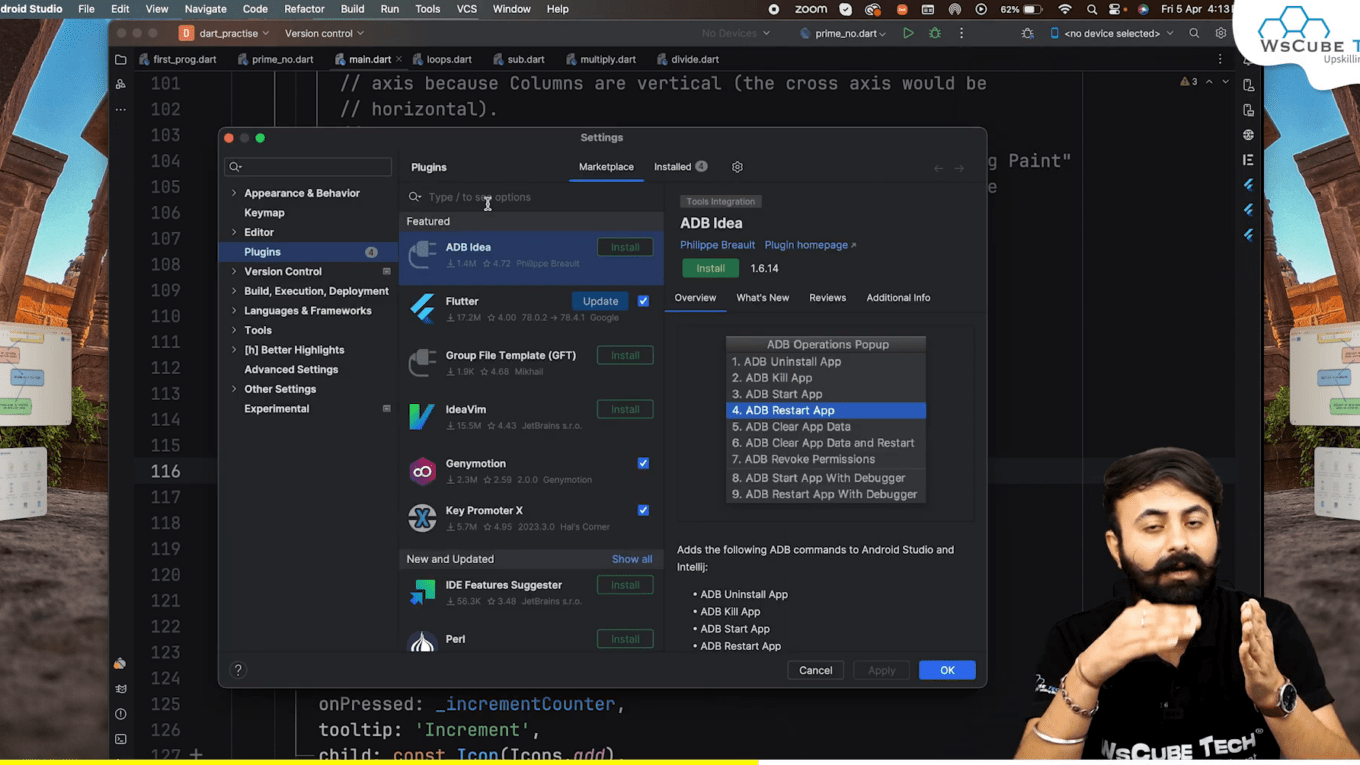Toggle the Key Promoter X checkbox
This screenshot has height=765, width=1360.
pos(643,510)
